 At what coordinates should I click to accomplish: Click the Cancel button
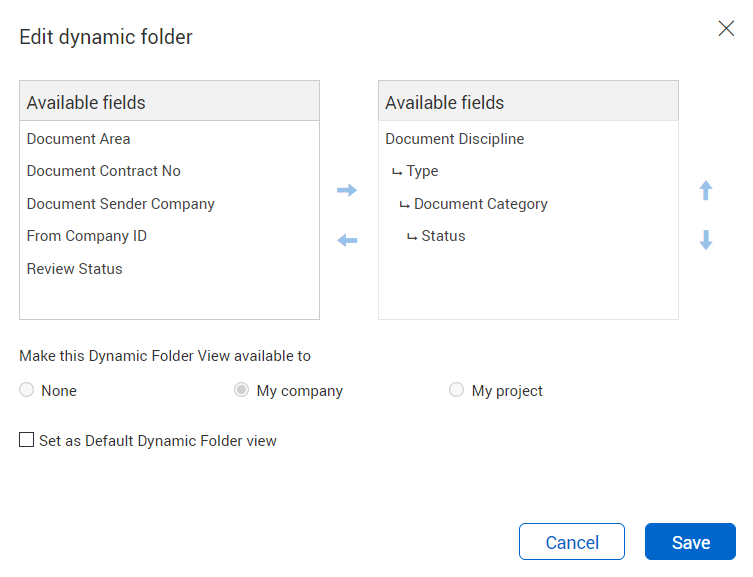(x=571, y=541)
